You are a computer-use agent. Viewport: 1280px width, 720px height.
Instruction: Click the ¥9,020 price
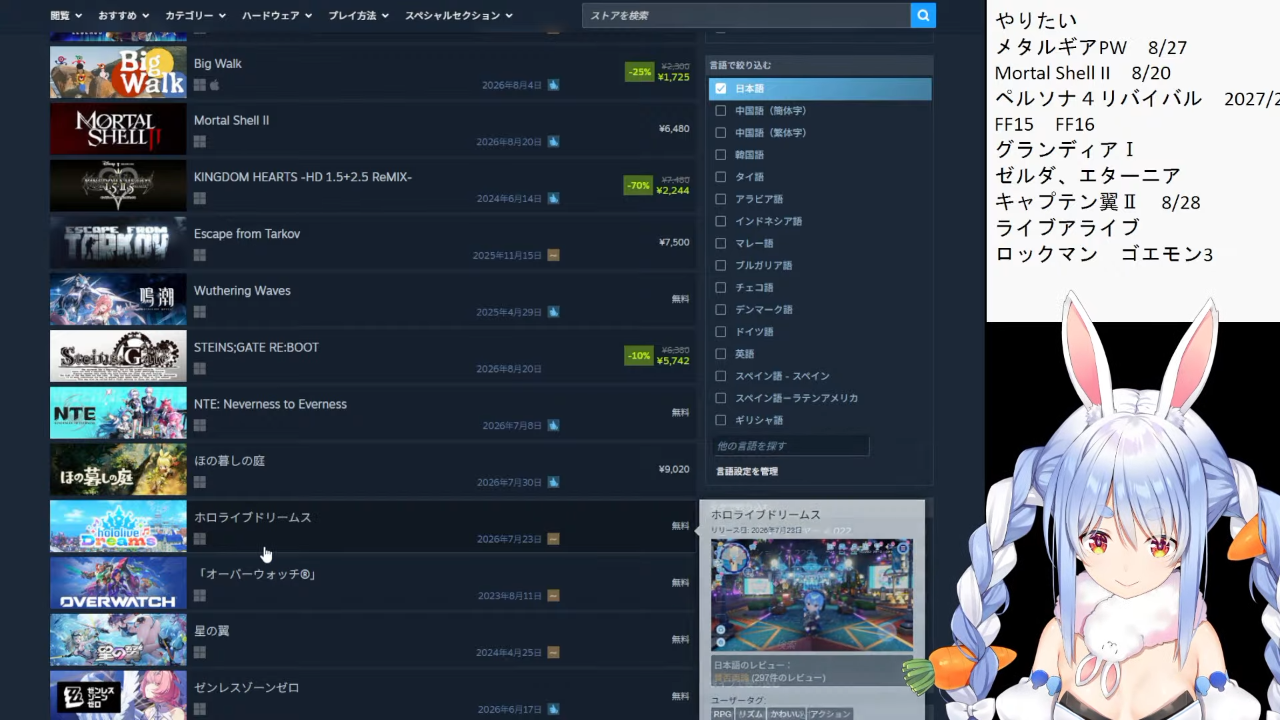tap(674, 469)
